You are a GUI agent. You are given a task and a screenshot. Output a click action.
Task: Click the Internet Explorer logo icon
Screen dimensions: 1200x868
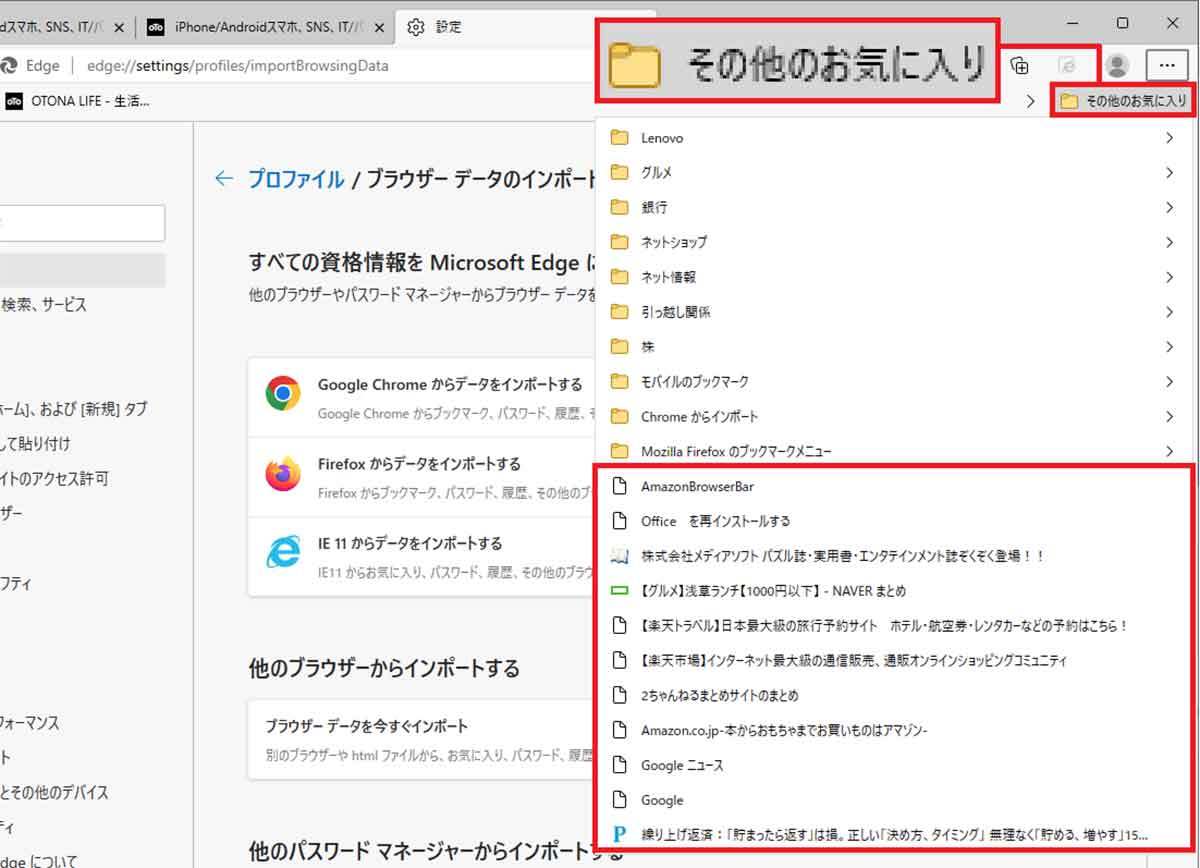click(x=283, y=552)
